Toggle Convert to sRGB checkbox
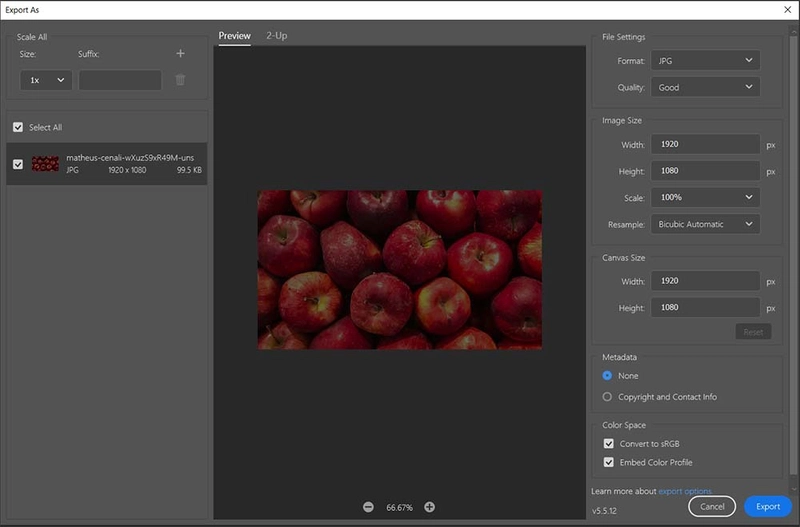800x527 pixels. click(x=609, y=444)
